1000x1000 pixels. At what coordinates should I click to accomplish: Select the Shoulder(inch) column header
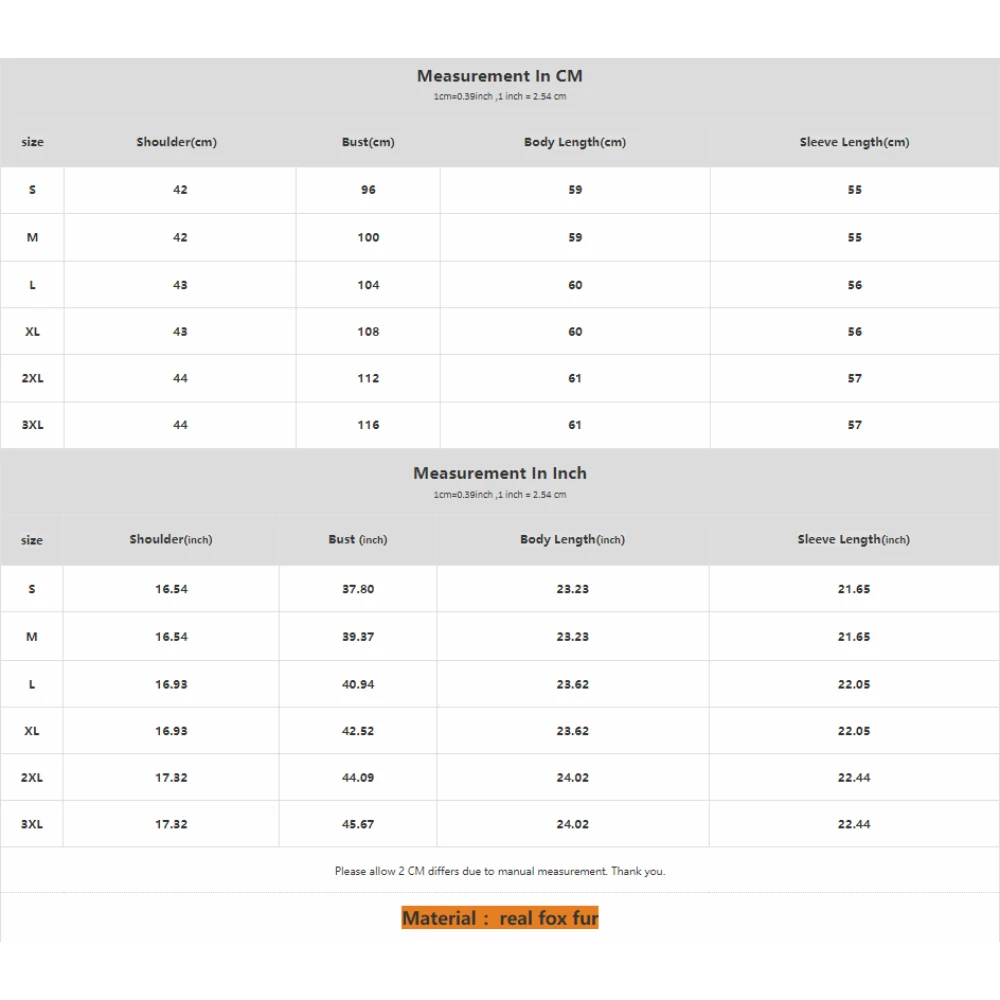tap(171, 540)
